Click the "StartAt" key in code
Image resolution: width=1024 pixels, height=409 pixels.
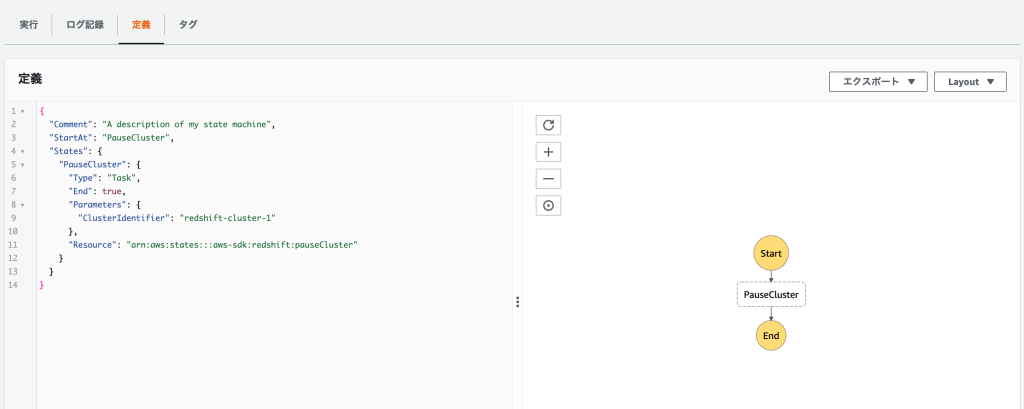[x=71, y=138]
